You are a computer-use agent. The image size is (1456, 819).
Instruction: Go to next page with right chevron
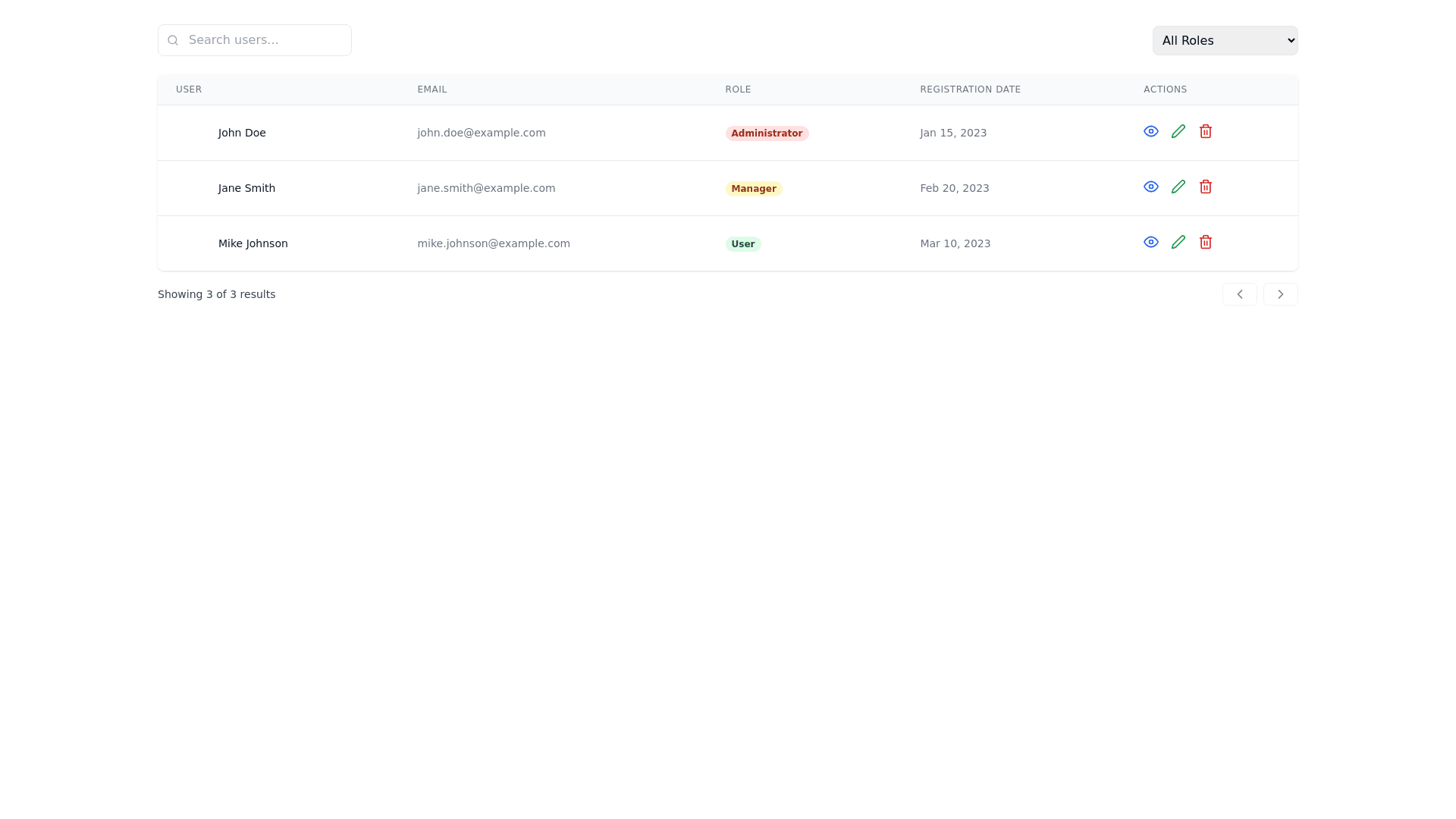pyautogui.click(x=1280, y=294)
